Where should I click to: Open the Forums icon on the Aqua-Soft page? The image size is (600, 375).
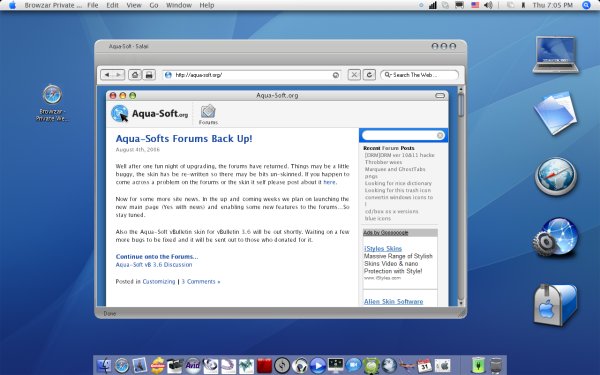pyautogui.click(x=208, y=114)
